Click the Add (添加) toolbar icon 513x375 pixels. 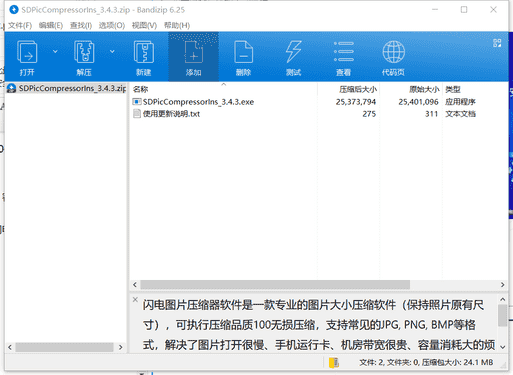pos(194,52)
